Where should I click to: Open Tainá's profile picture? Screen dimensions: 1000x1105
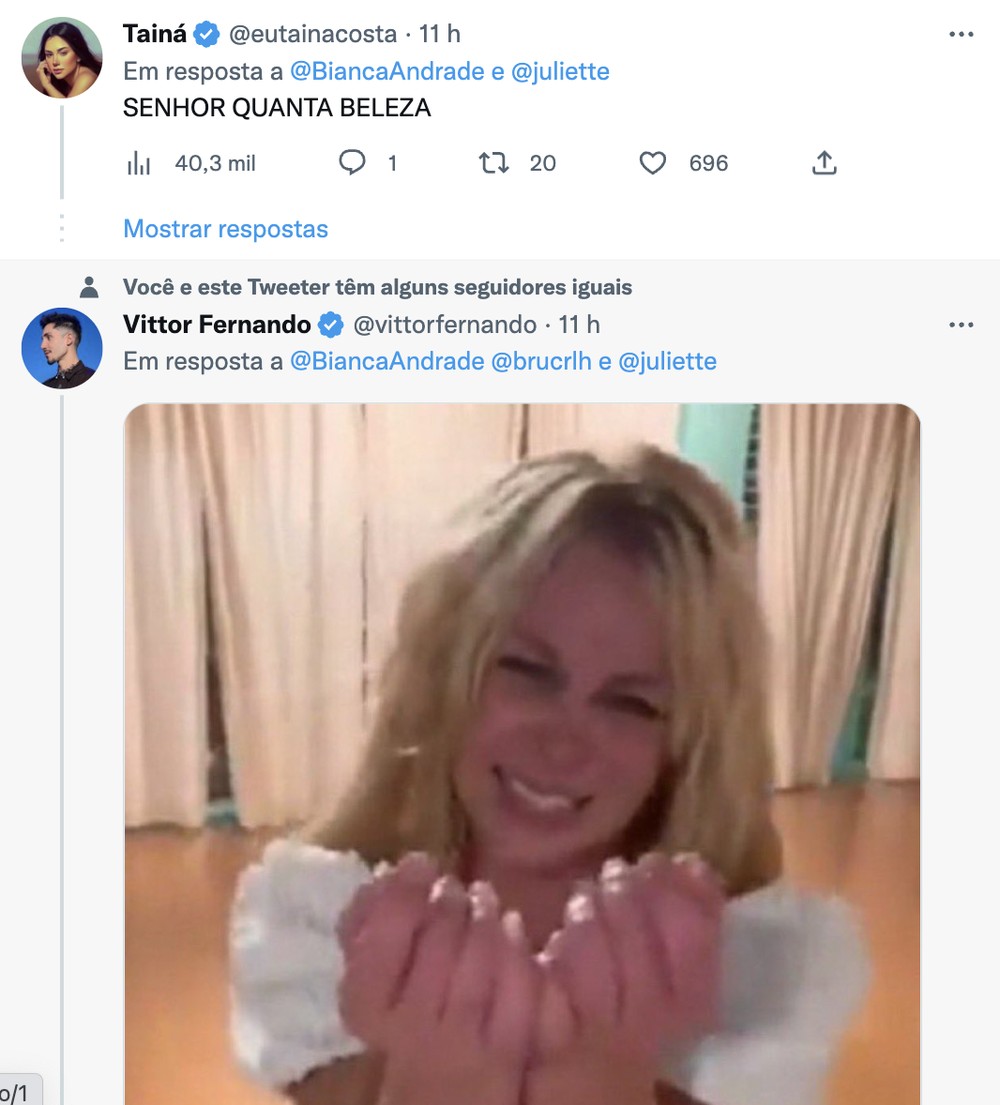click(x=61, y=58)
